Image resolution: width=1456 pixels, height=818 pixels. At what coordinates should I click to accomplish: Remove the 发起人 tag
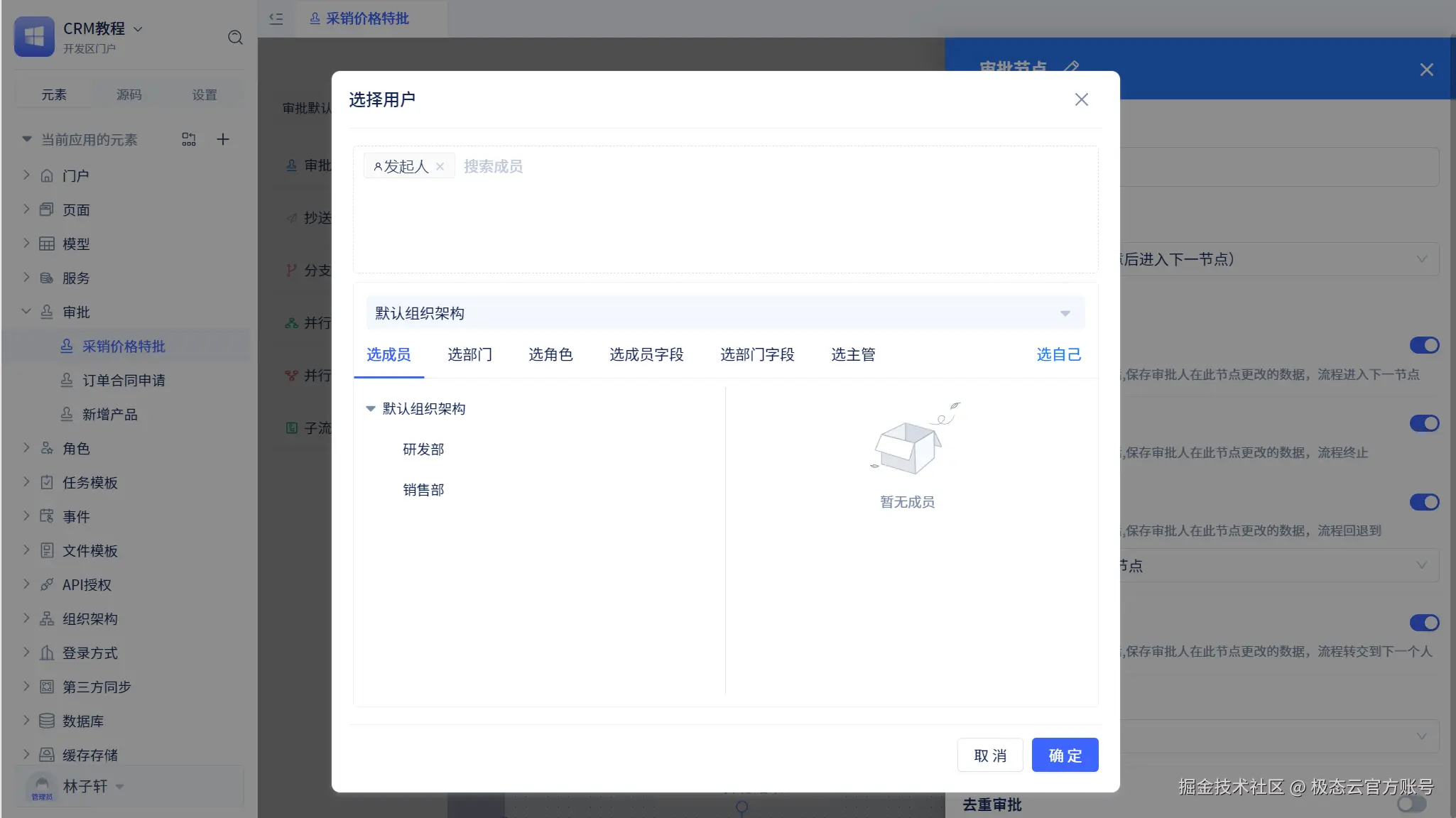[440, 166]
